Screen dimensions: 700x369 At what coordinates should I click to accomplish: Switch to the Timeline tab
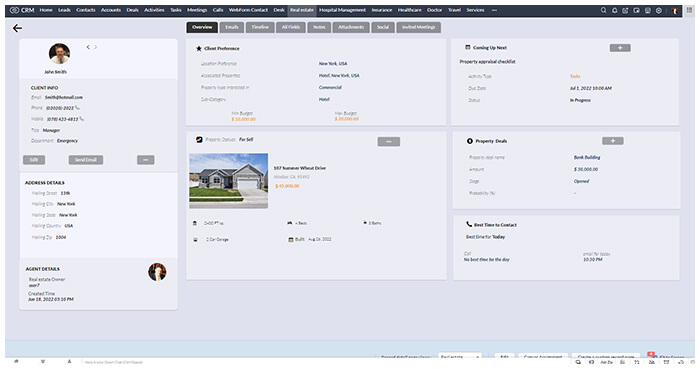(260, 27)
